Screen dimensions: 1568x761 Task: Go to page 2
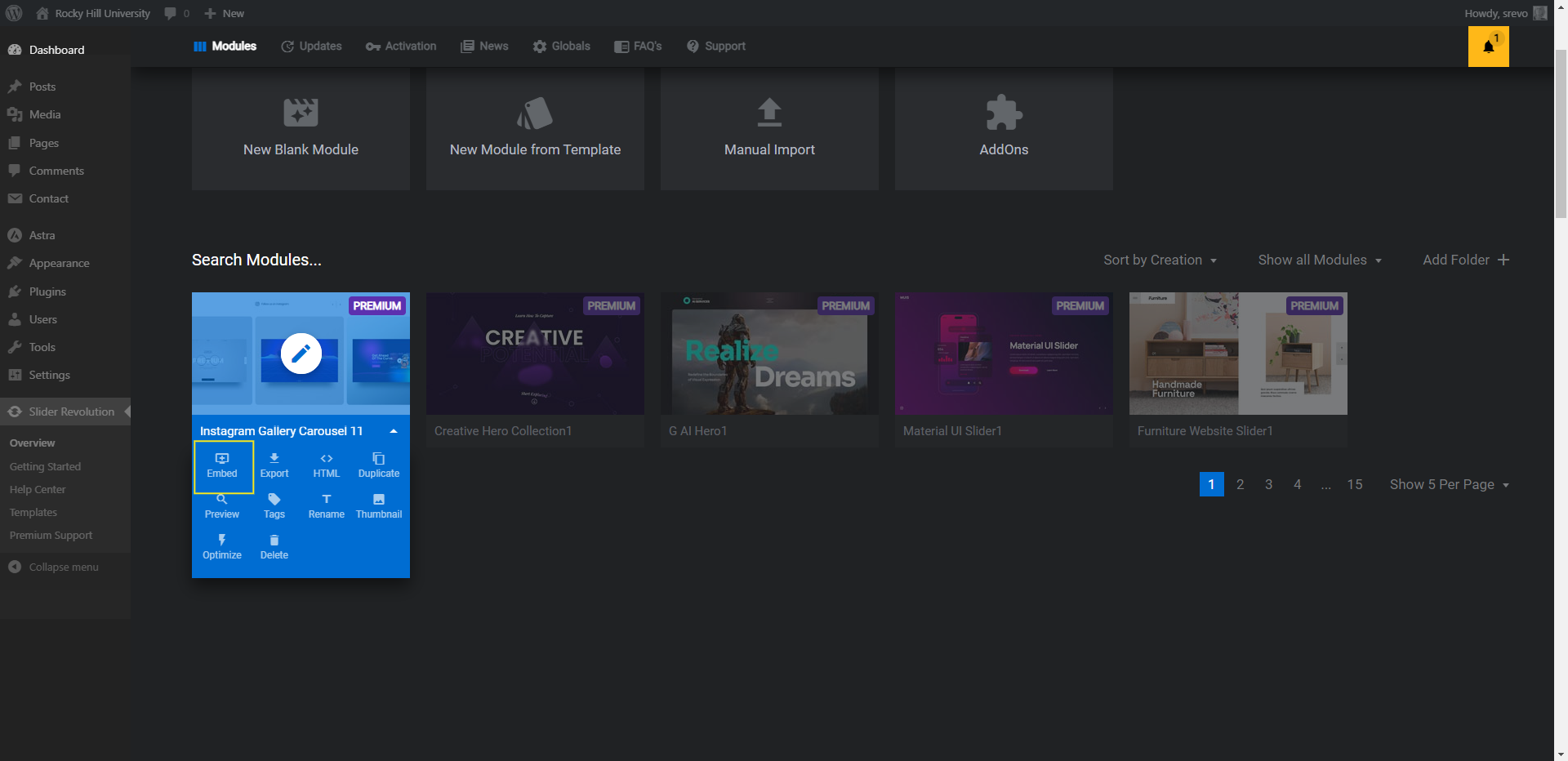coord(1241,484)
